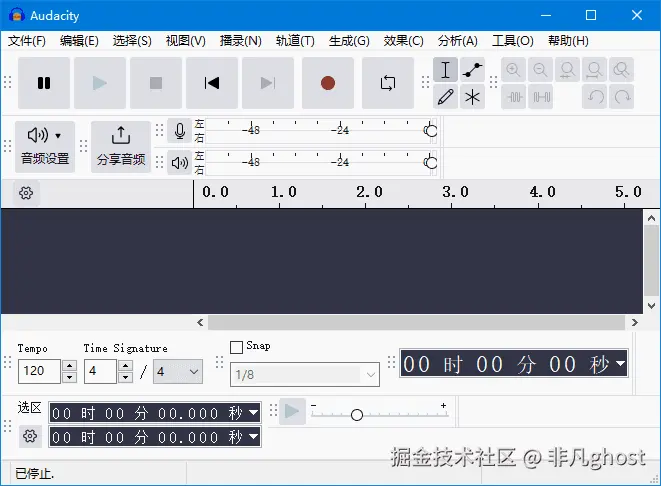
Task: Adjust the recording level slider knob
Action: [430, 131]
